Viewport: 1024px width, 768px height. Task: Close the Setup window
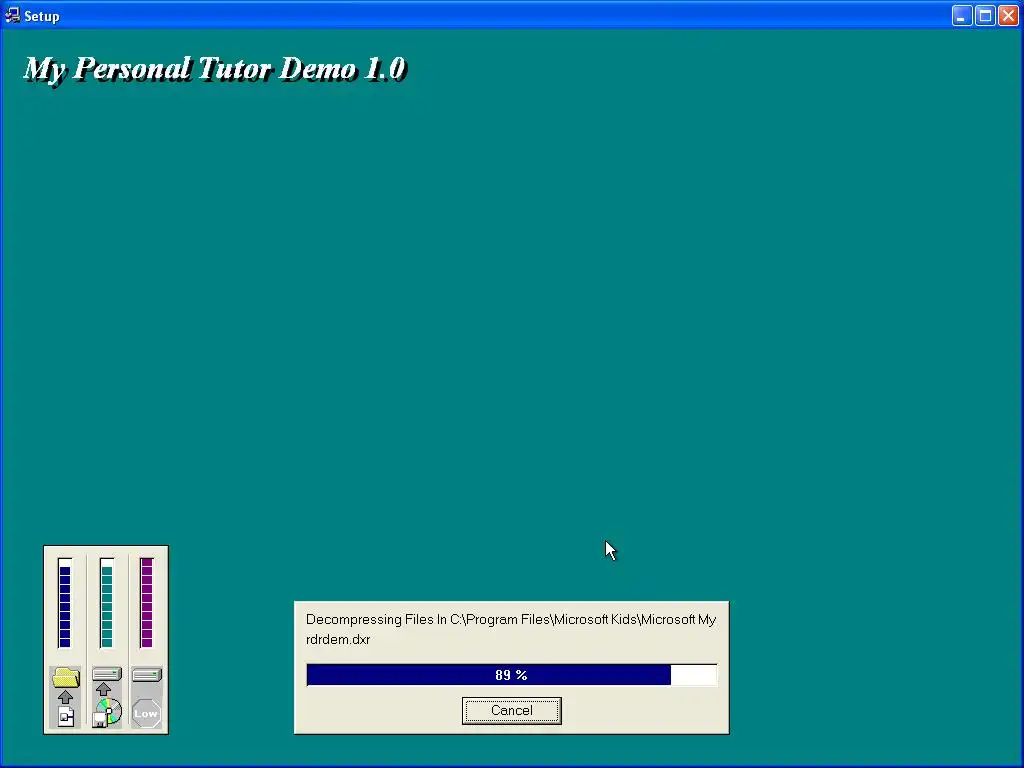1008,16
